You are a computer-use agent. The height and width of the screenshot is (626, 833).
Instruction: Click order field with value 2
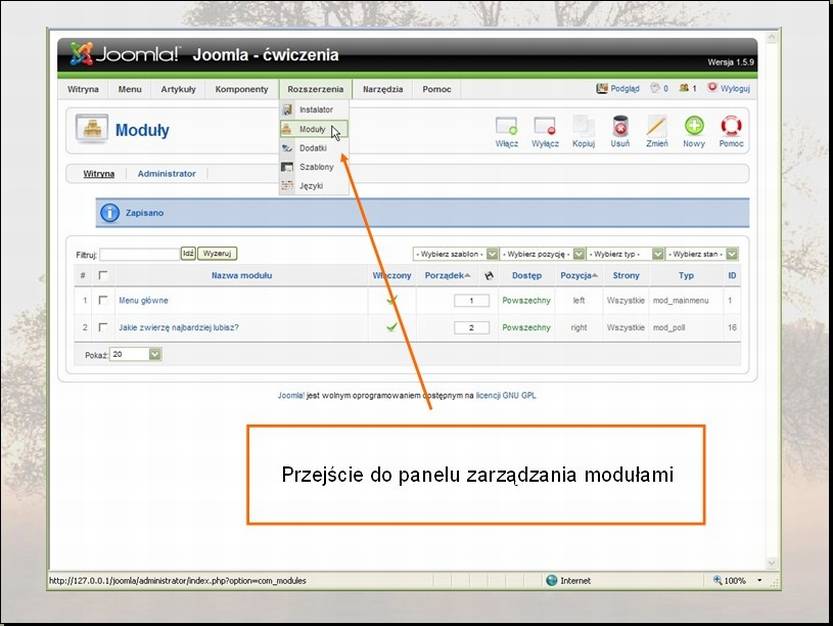point(471,328)
